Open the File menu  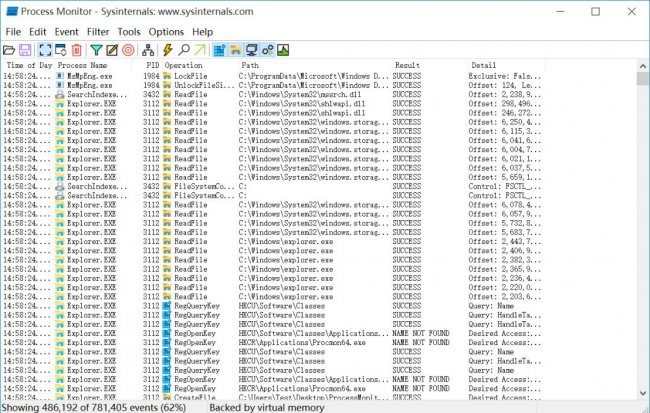(x=13, y=32)
